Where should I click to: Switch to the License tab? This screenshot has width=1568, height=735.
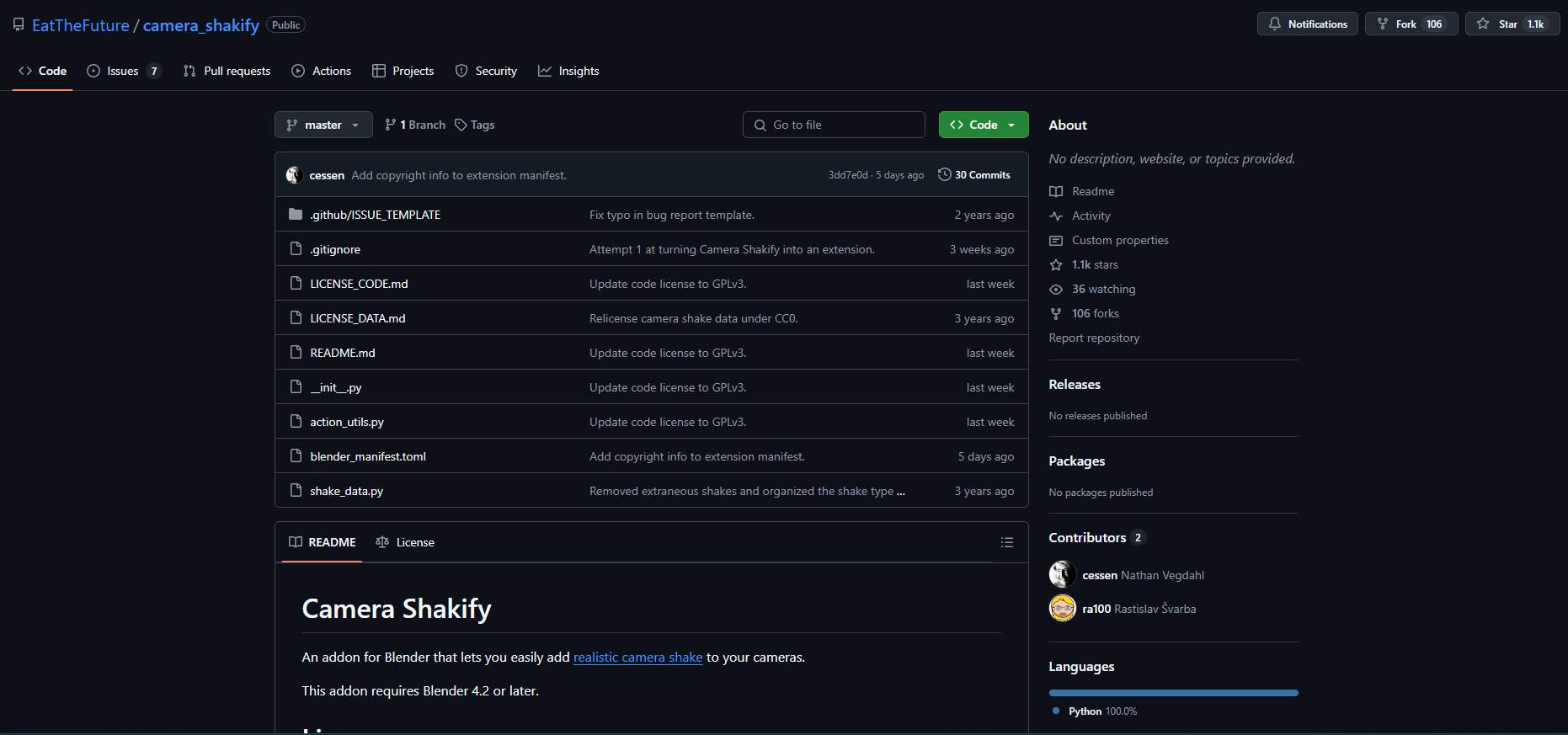click(405, 542)
